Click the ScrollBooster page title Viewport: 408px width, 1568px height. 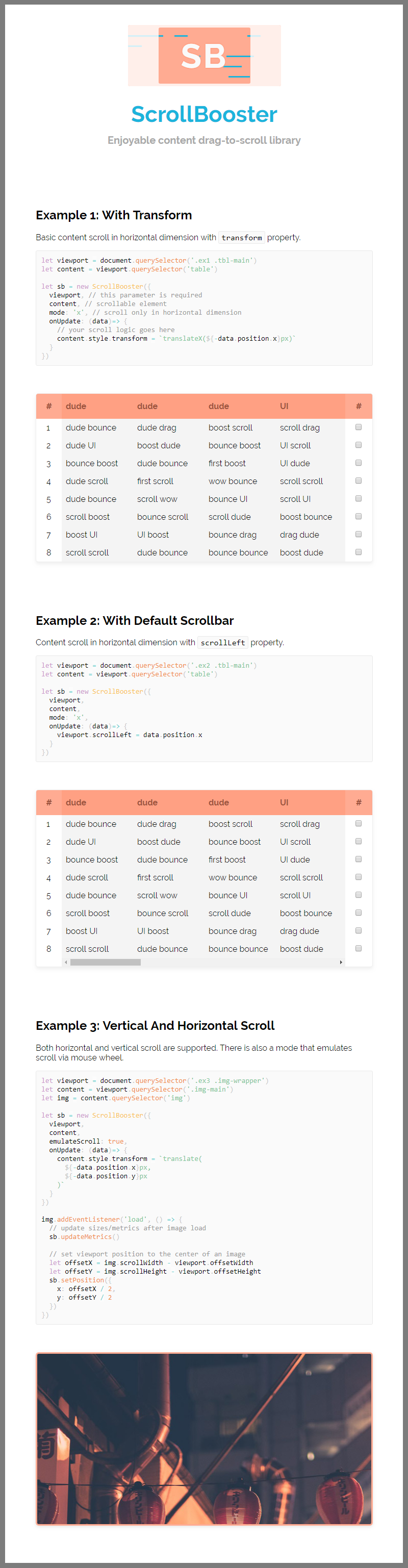(204, 114)
